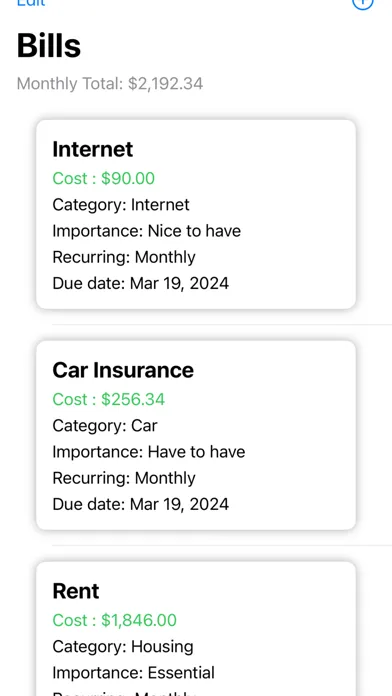Select the Bills page heading
This screenshot has width=392, height=696.
point(49,46)
